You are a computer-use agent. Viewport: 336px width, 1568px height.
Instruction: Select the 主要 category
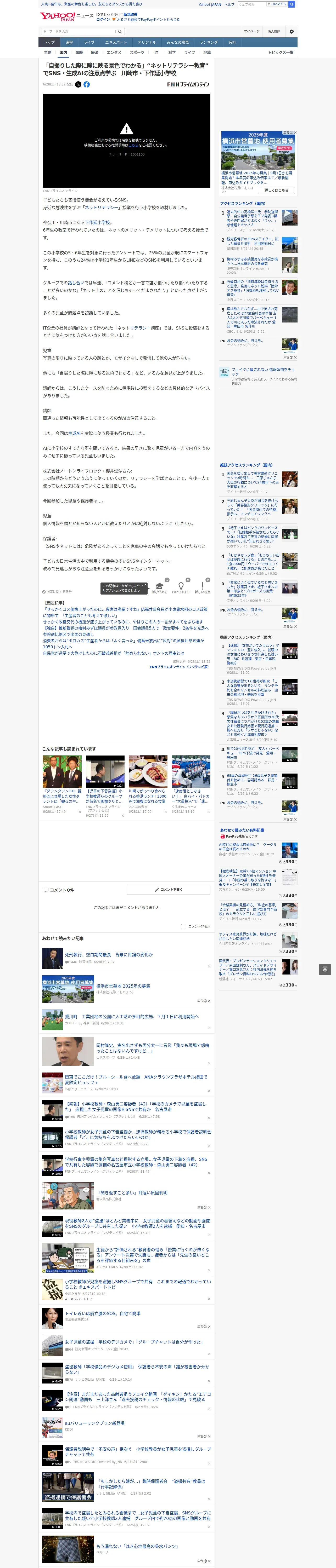(48, 52)
